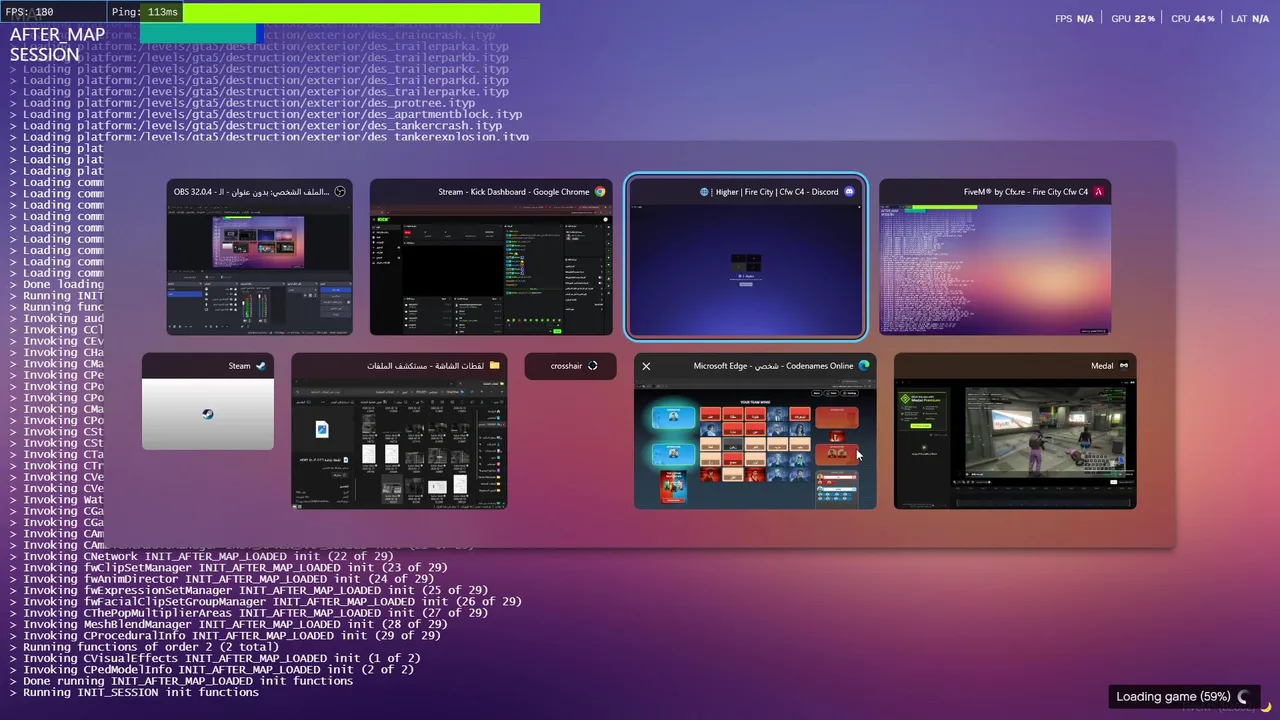Image resolution: width=1280 pixels, height=720 pixels.
Task: Click the loading spinner beside Loading game
Action: click(1244, 697)
